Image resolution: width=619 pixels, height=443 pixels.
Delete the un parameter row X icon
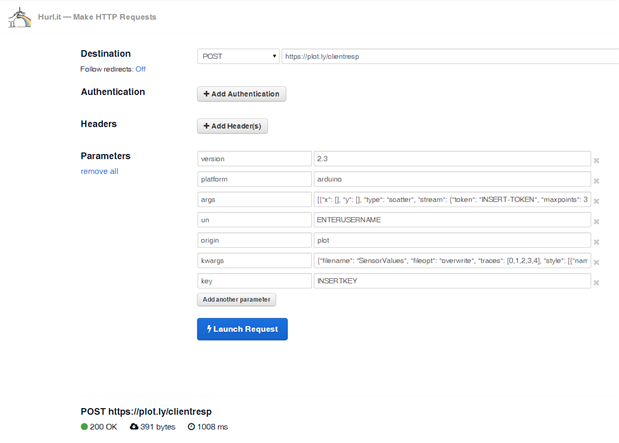tap(596, 222)
